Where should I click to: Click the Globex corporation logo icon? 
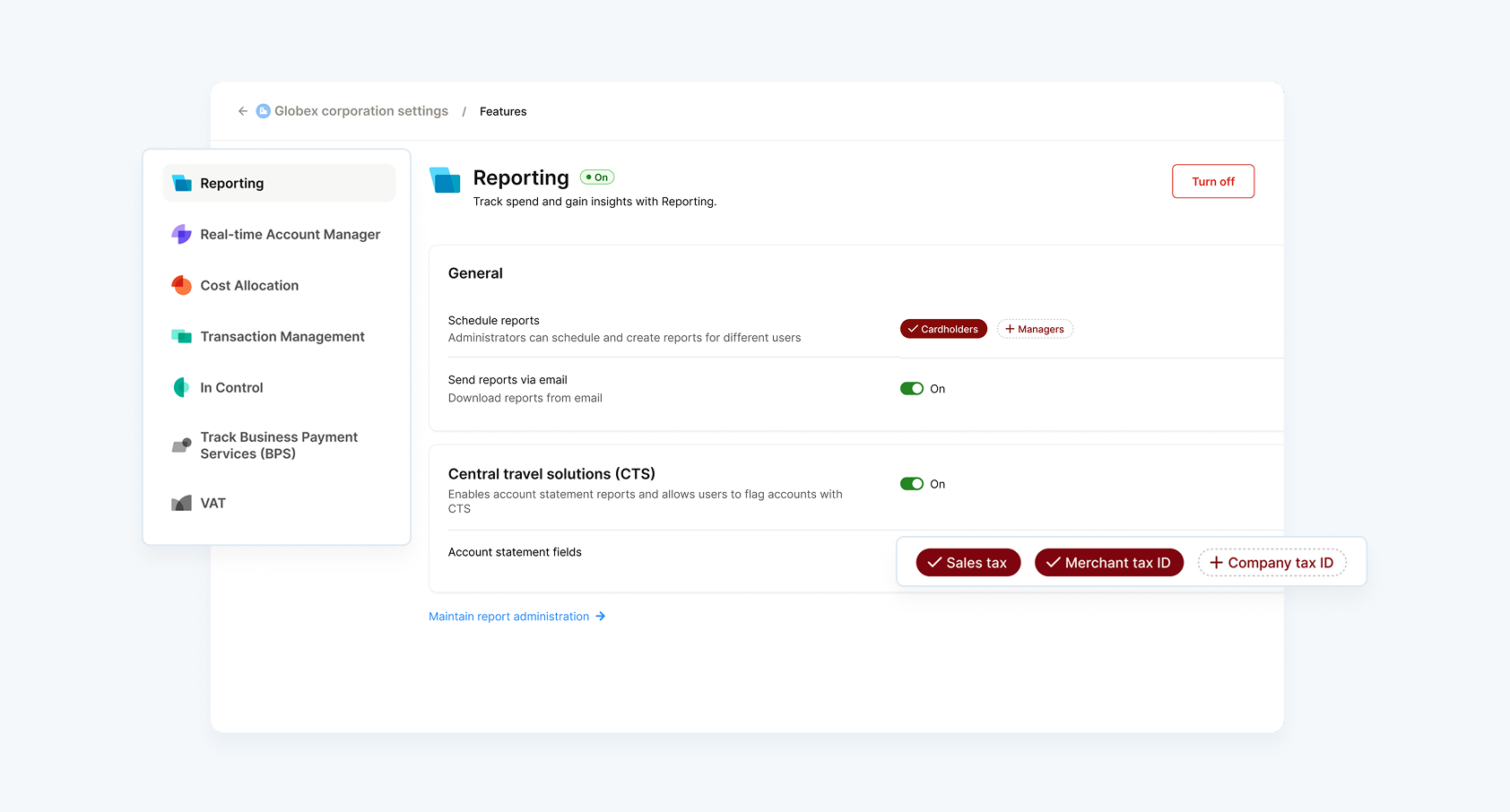(x=264, y=111)
